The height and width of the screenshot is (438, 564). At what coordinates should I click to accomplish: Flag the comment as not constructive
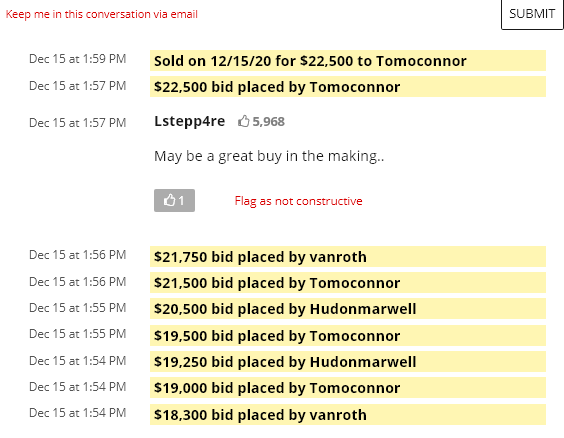click(299, 201)
